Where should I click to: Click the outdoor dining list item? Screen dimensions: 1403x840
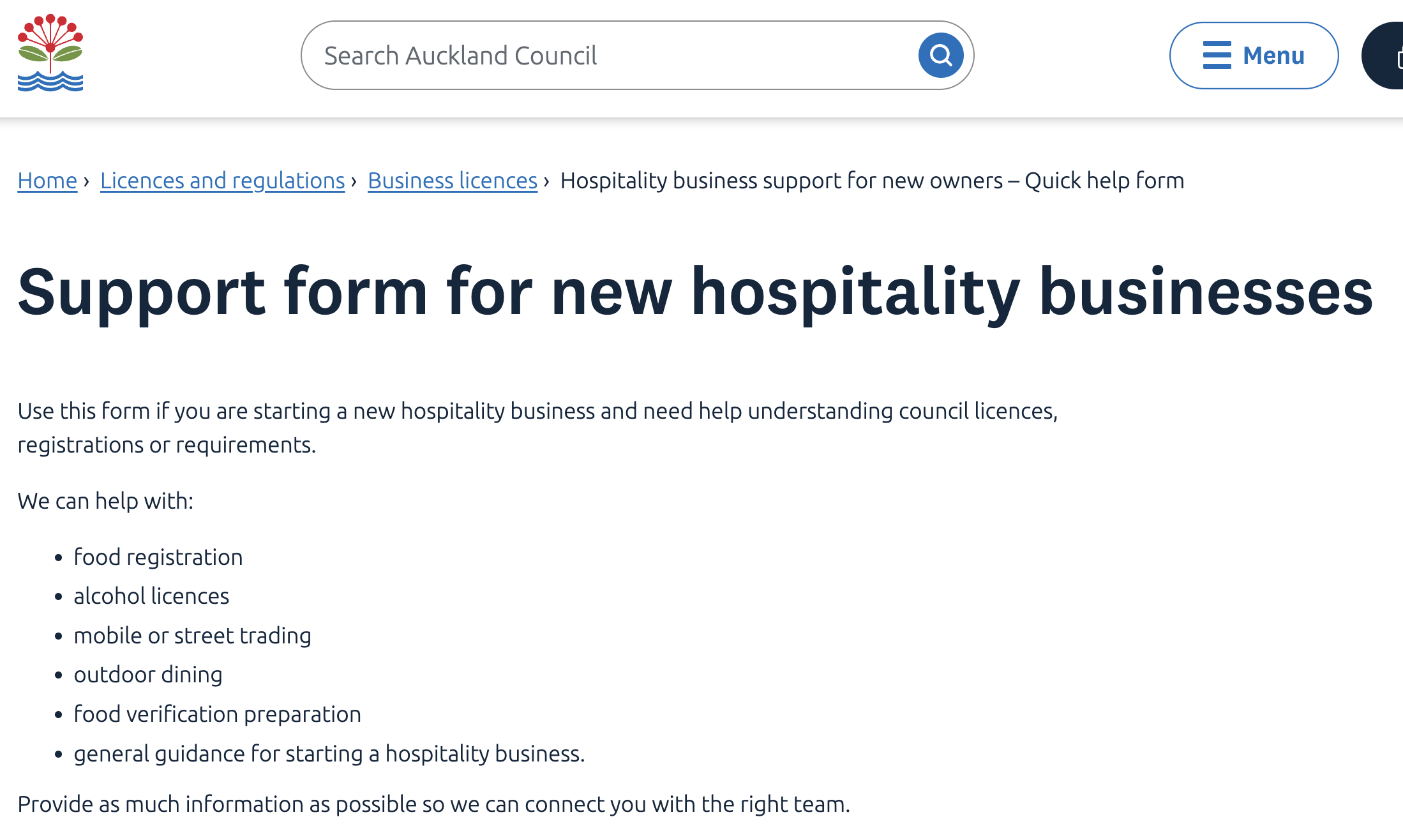[x=148, y=675]
